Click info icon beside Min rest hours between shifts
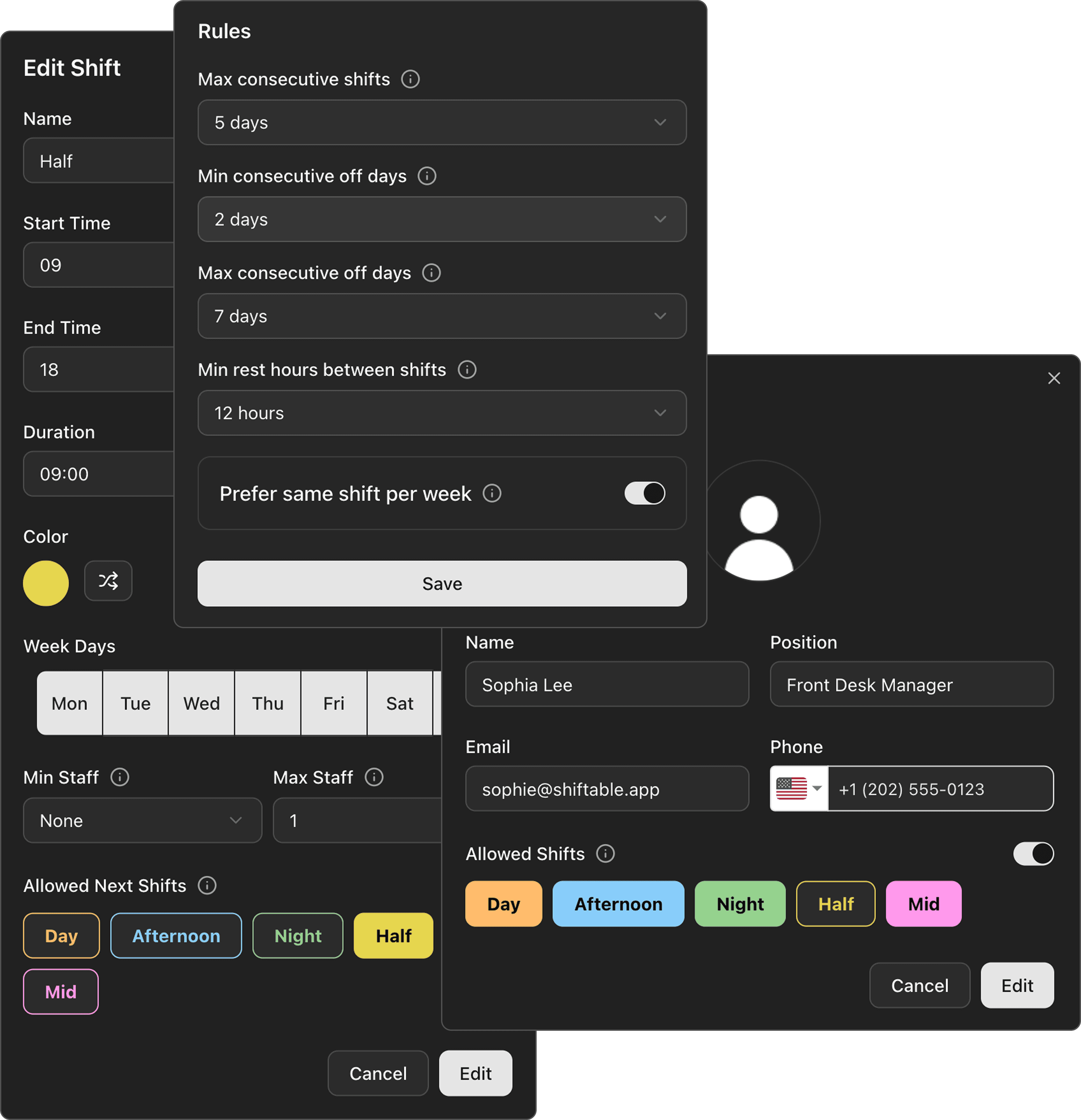This screenshot has height=1120, width=1081. pyautogui.click(x=467, y=370)
